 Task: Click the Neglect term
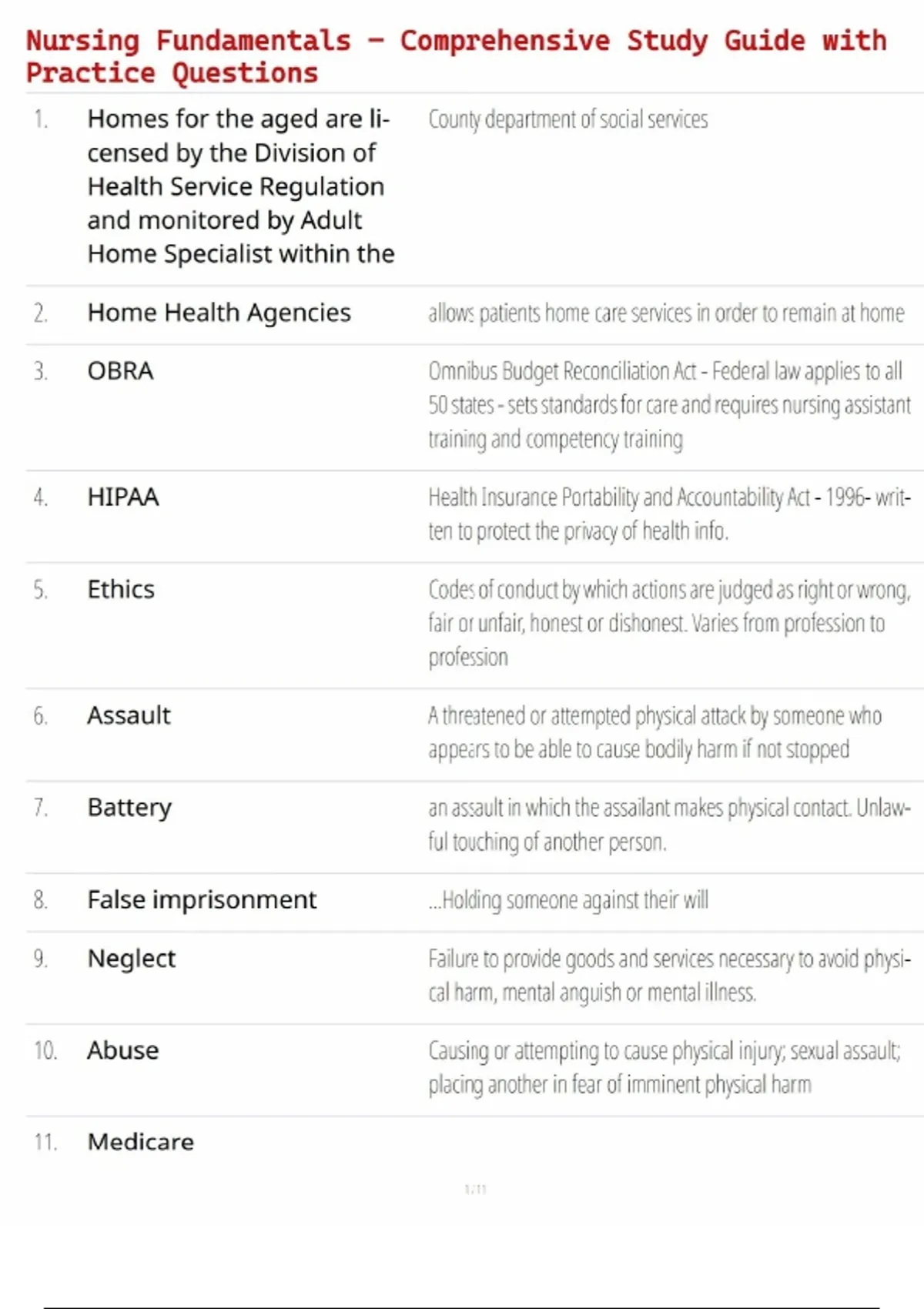132,959
